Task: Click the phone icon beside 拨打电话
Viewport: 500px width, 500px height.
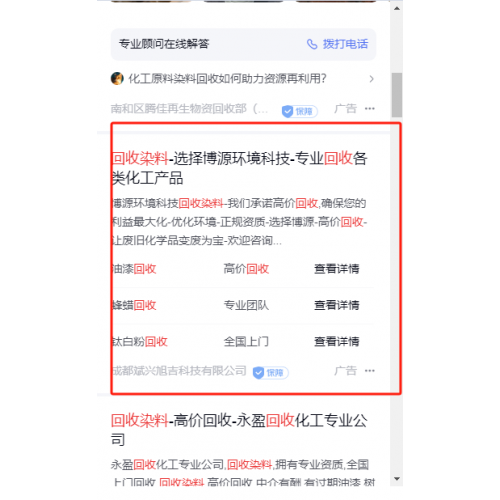Action: click(x=312, y=44)
